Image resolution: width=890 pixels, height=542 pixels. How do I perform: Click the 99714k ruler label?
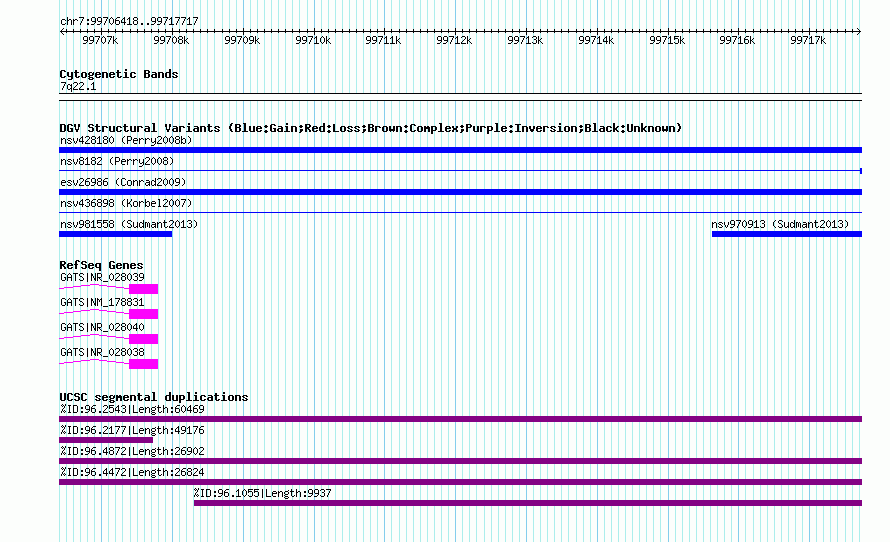pos(596,40)
